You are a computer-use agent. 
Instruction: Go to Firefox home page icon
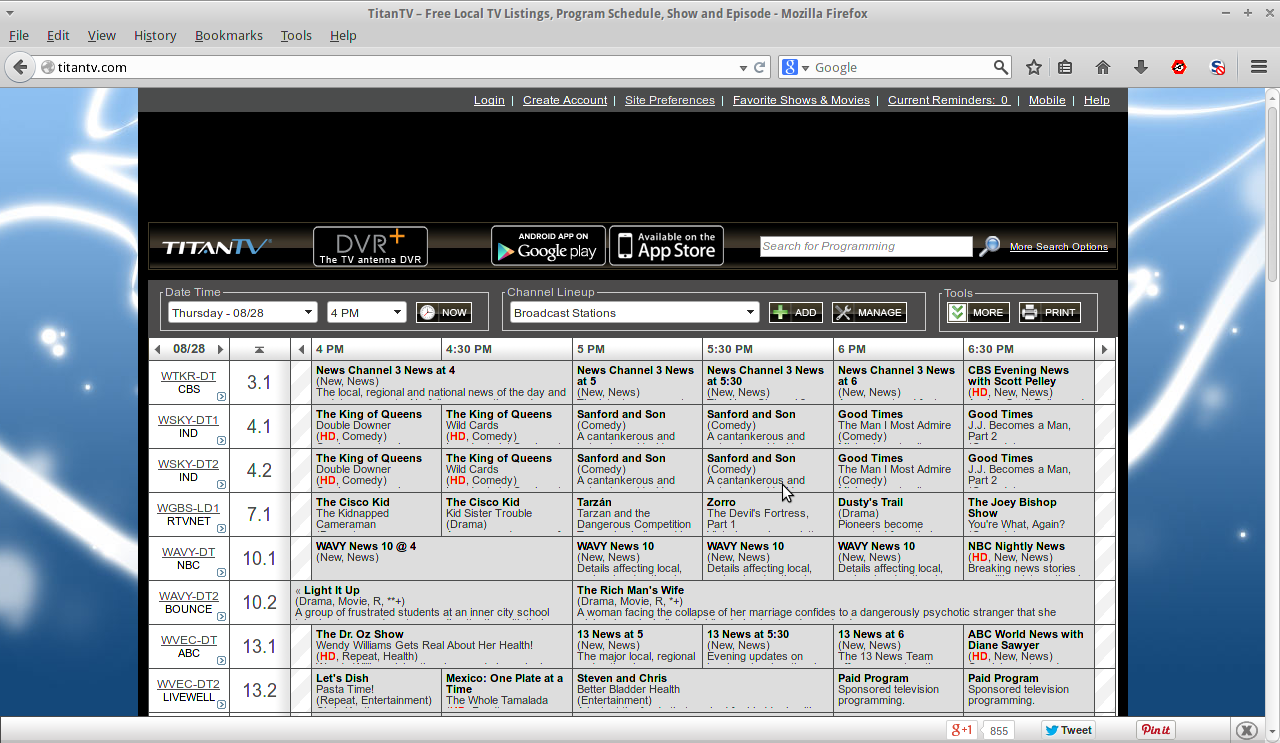[x=1103, y=67]
